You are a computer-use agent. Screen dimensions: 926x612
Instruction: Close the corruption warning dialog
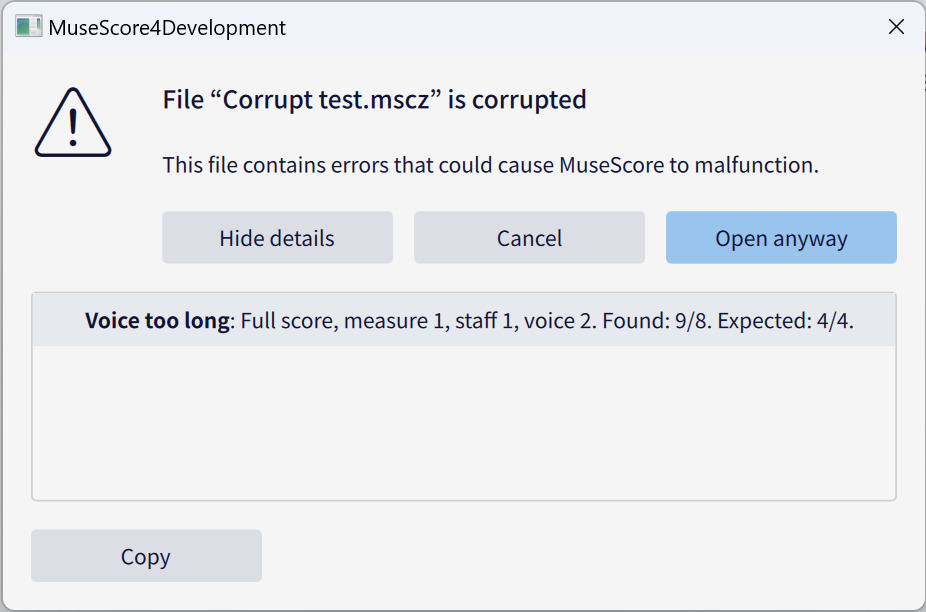tap(896, 26)
